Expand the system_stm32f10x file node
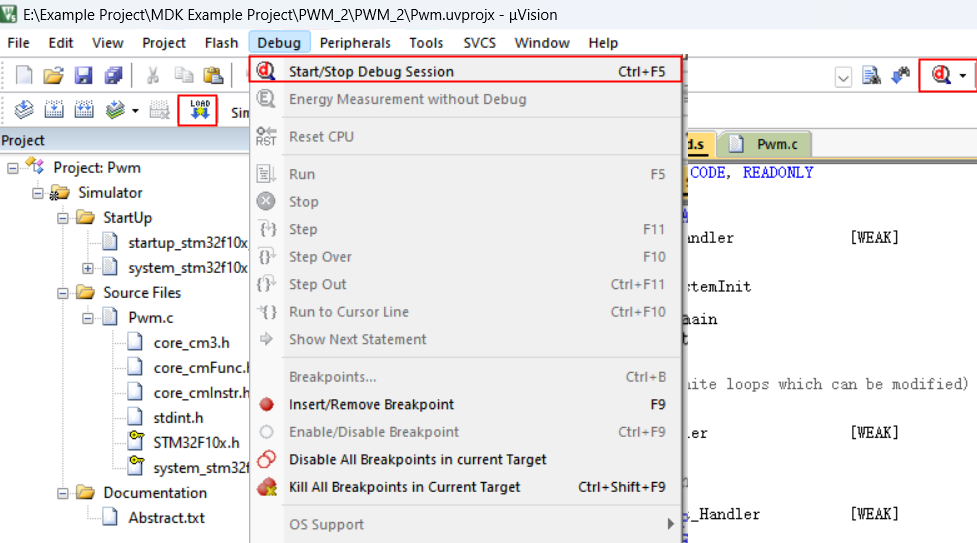Screen dimensions: 977x543 coord(88,268)
